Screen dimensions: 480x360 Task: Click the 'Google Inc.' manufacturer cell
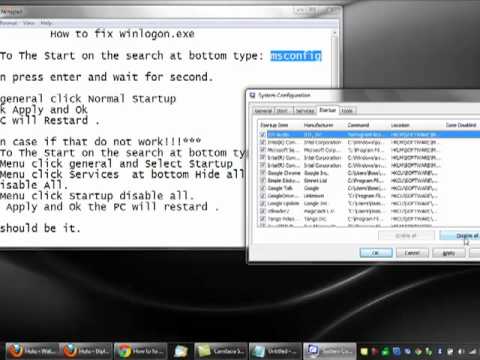(316, 173)
